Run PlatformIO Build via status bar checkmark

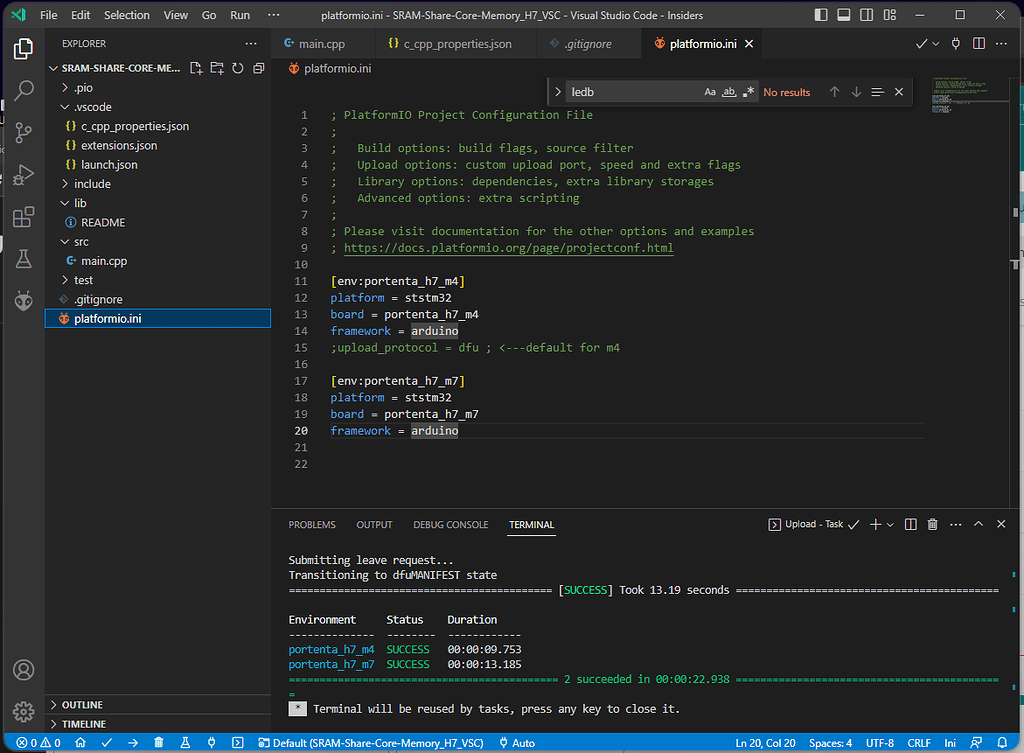click(107, 745)
